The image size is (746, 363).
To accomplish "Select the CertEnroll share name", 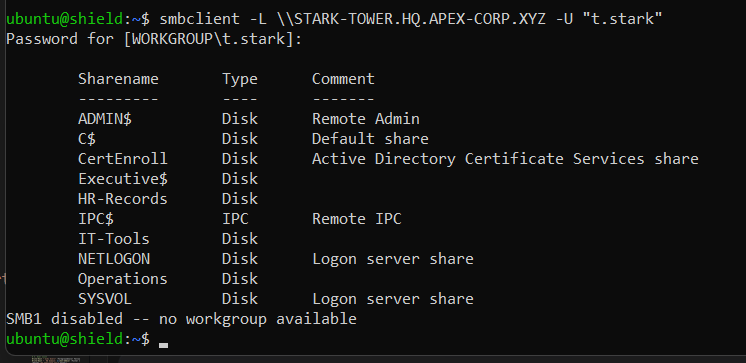I will tap(123, 158).
